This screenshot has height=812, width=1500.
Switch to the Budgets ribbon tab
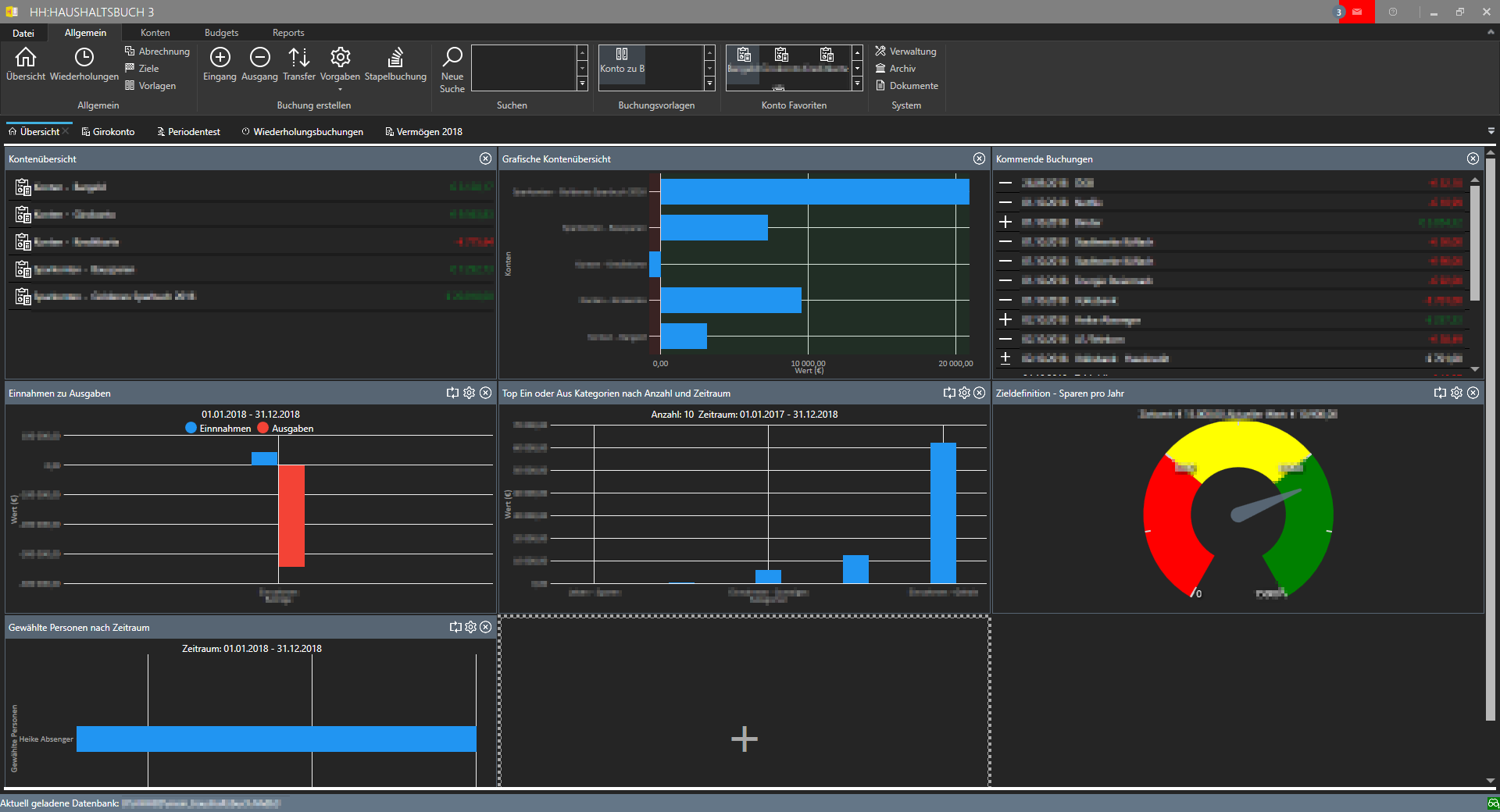click(x=221, y=33)
